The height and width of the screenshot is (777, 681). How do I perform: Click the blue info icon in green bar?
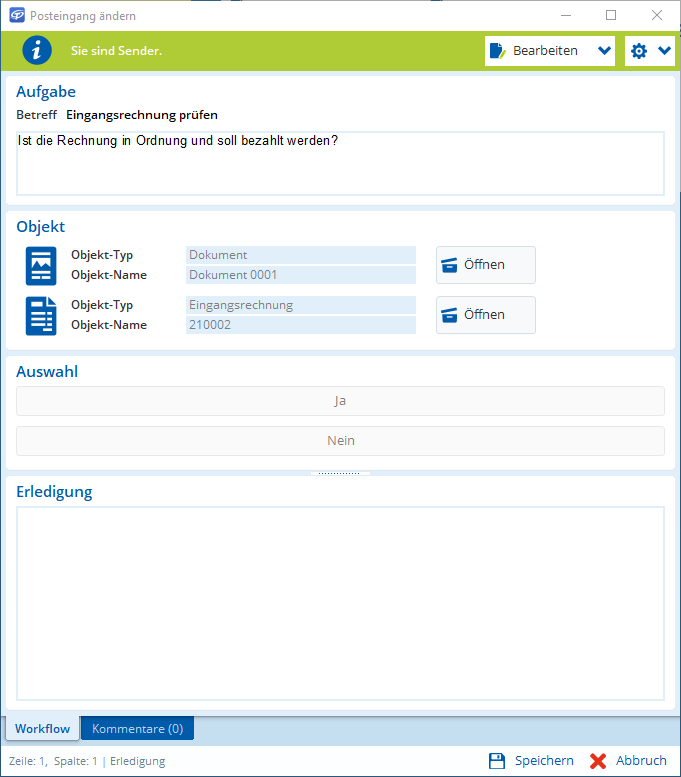click(37, 50)
